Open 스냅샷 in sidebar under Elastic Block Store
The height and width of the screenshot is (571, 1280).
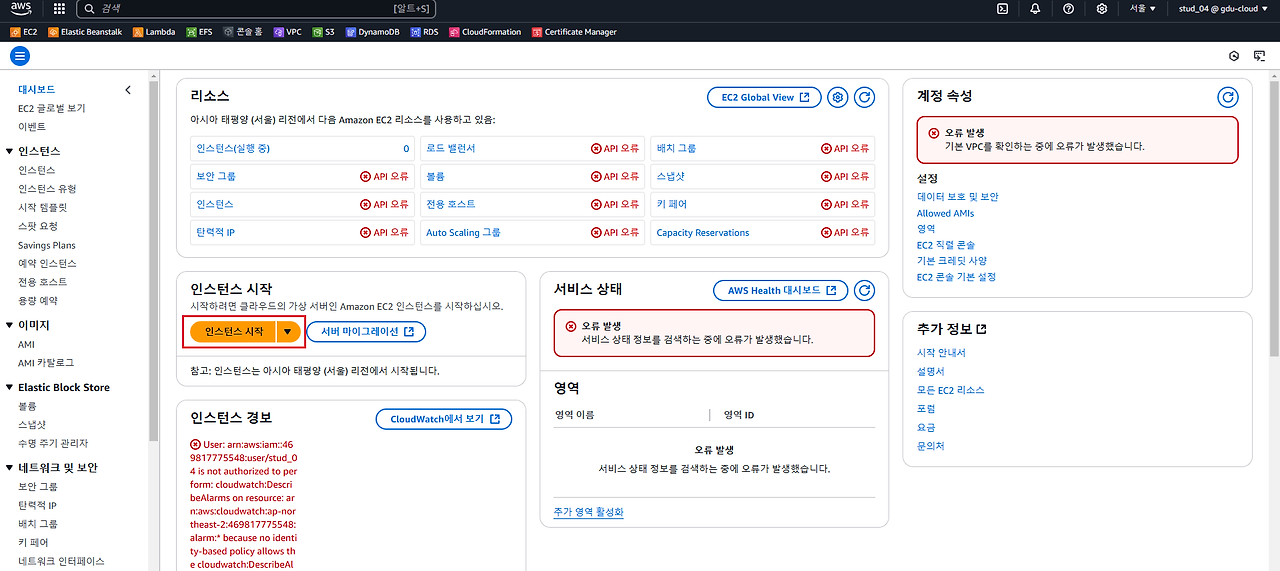[x=32, y=424]
